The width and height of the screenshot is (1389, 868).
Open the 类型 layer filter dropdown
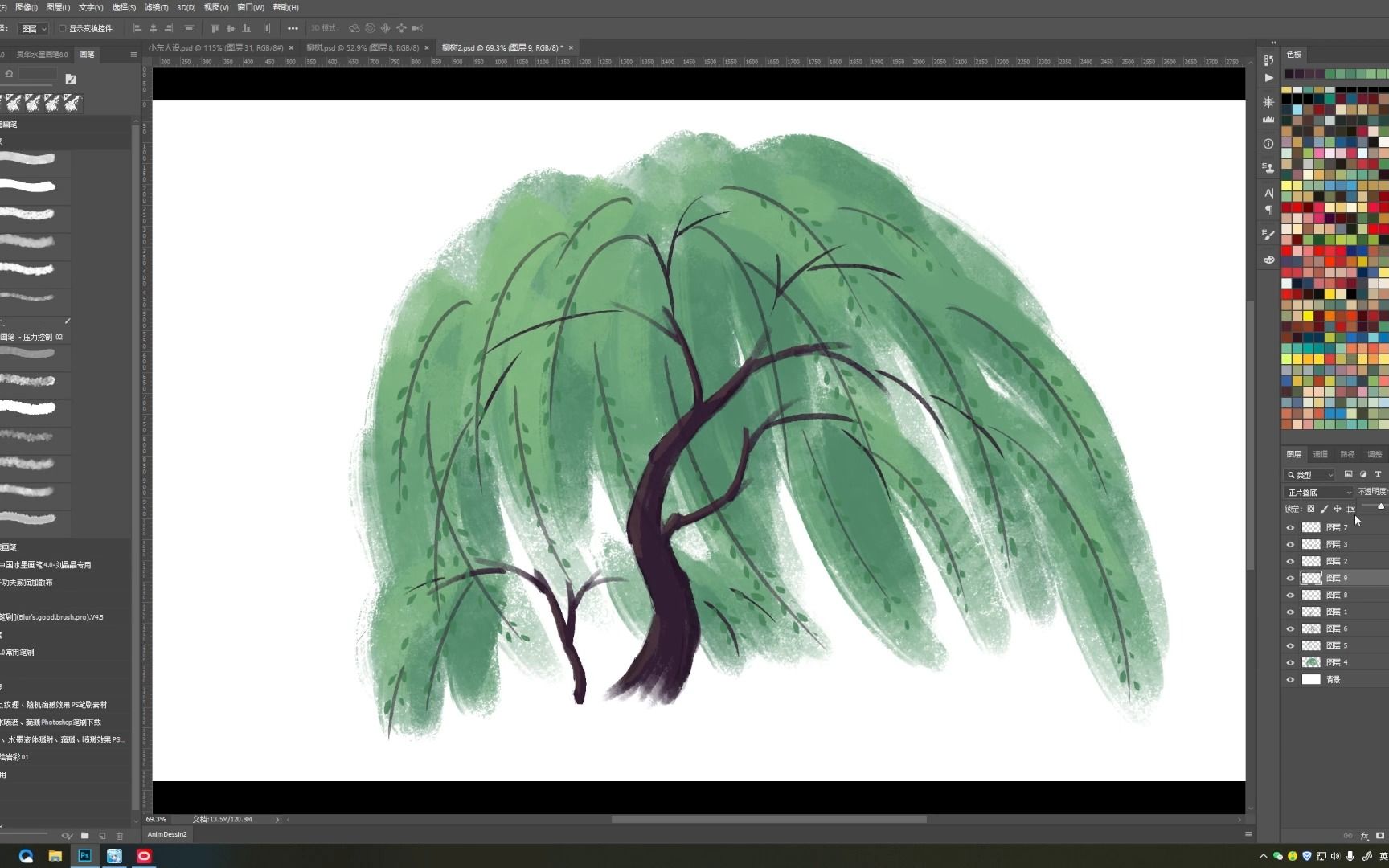point(1310,475)
